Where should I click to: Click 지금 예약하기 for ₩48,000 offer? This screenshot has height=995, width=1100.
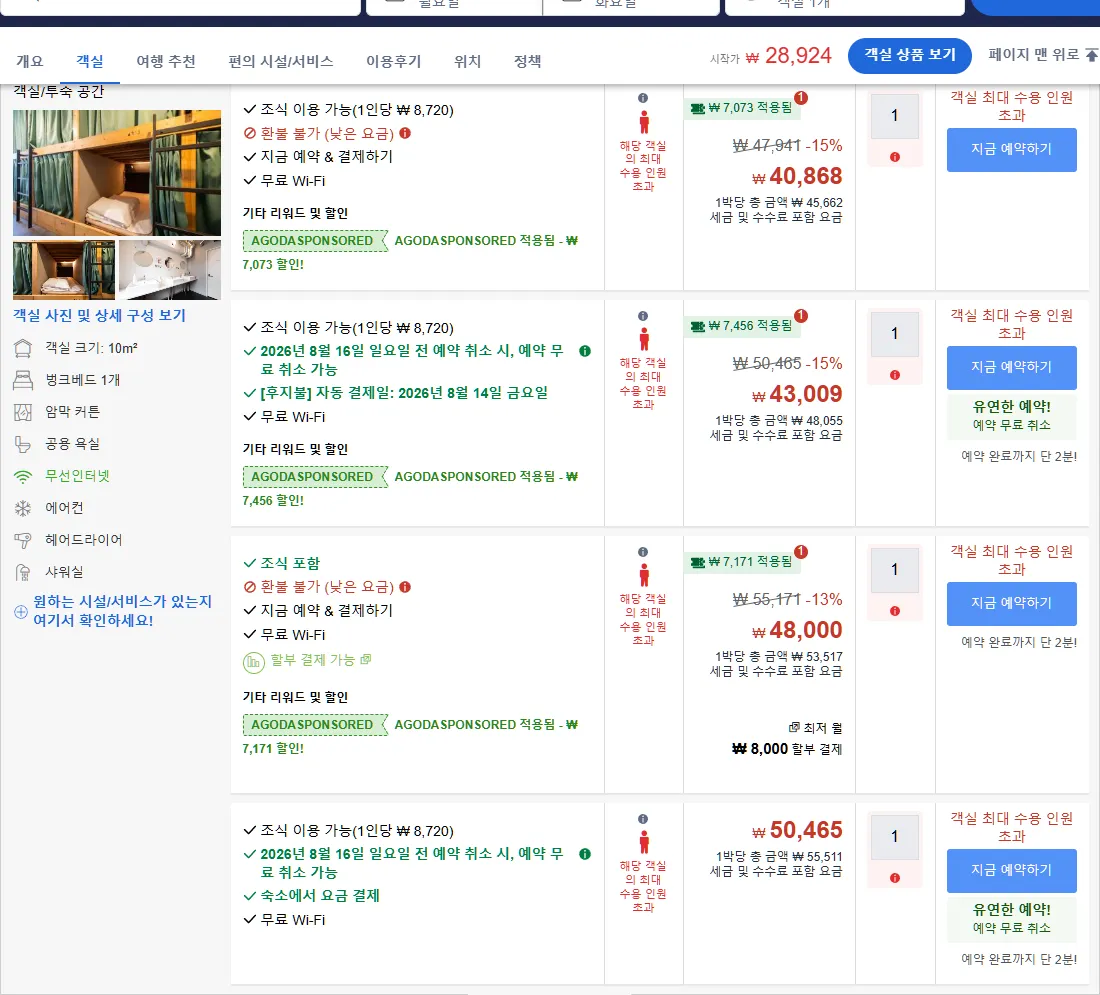point(1011,603)
